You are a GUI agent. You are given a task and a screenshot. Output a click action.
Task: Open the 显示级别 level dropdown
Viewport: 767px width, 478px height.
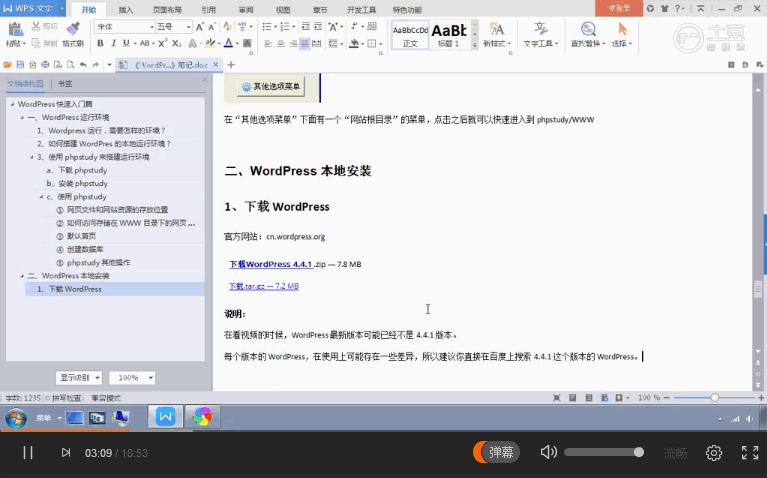[x=78, y=378]
